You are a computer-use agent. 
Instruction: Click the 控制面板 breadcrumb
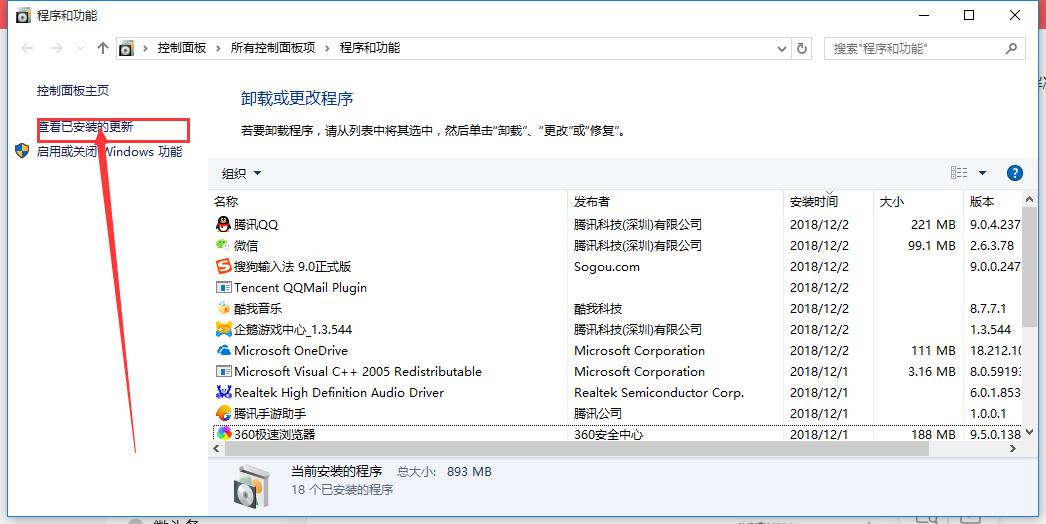(x=181, y=48)
